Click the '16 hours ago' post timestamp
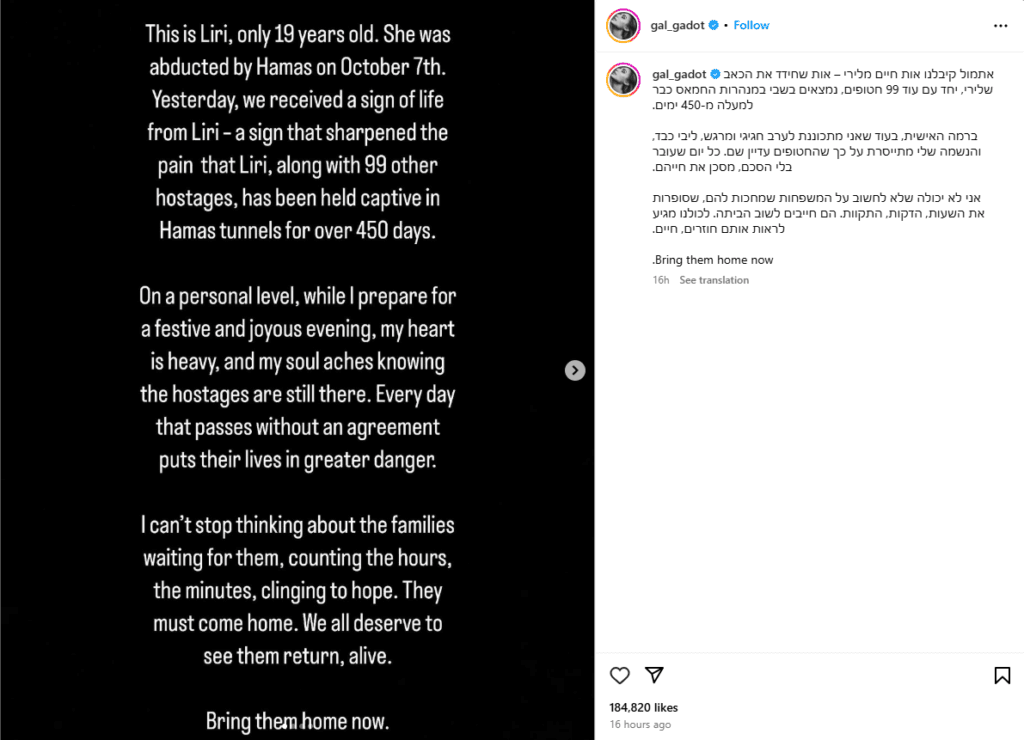This screenshot has width=1024, height=740. pos(640,724)
